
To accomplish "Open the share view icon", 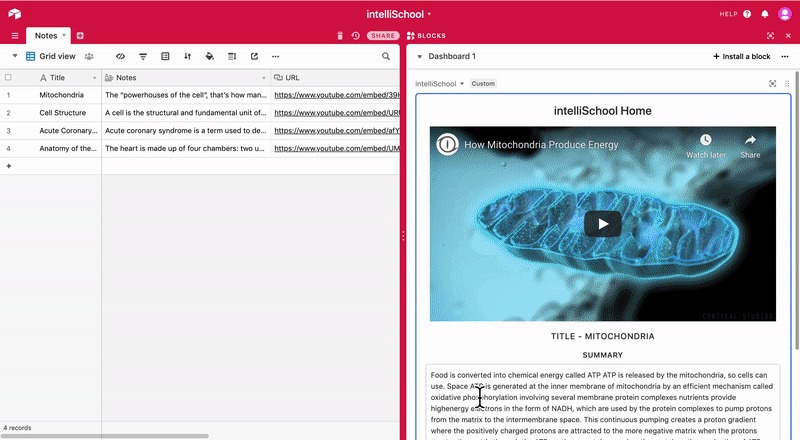I will tap(254, 56).
